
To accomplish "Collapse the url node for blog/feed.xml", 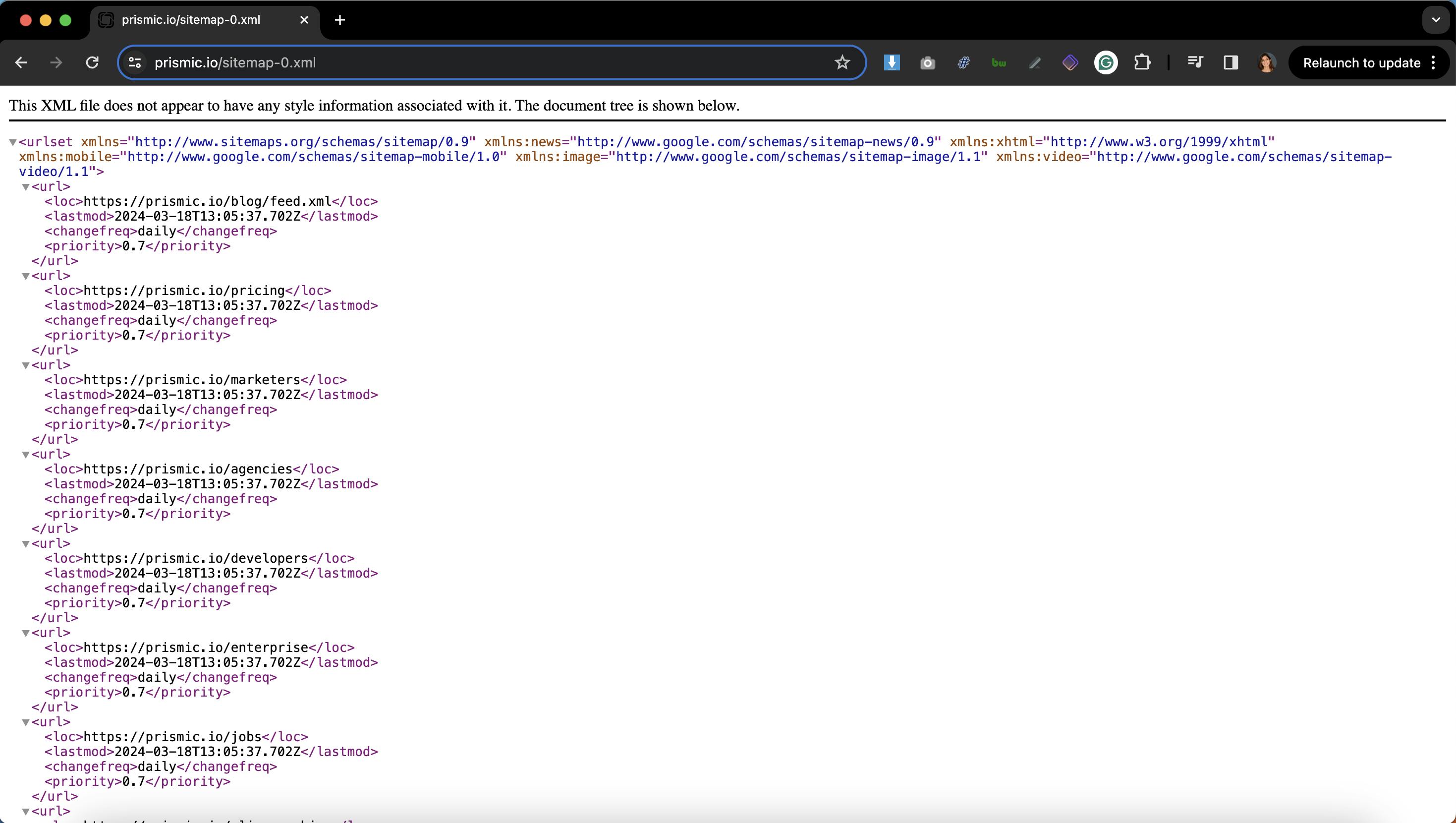I will 25,186.
